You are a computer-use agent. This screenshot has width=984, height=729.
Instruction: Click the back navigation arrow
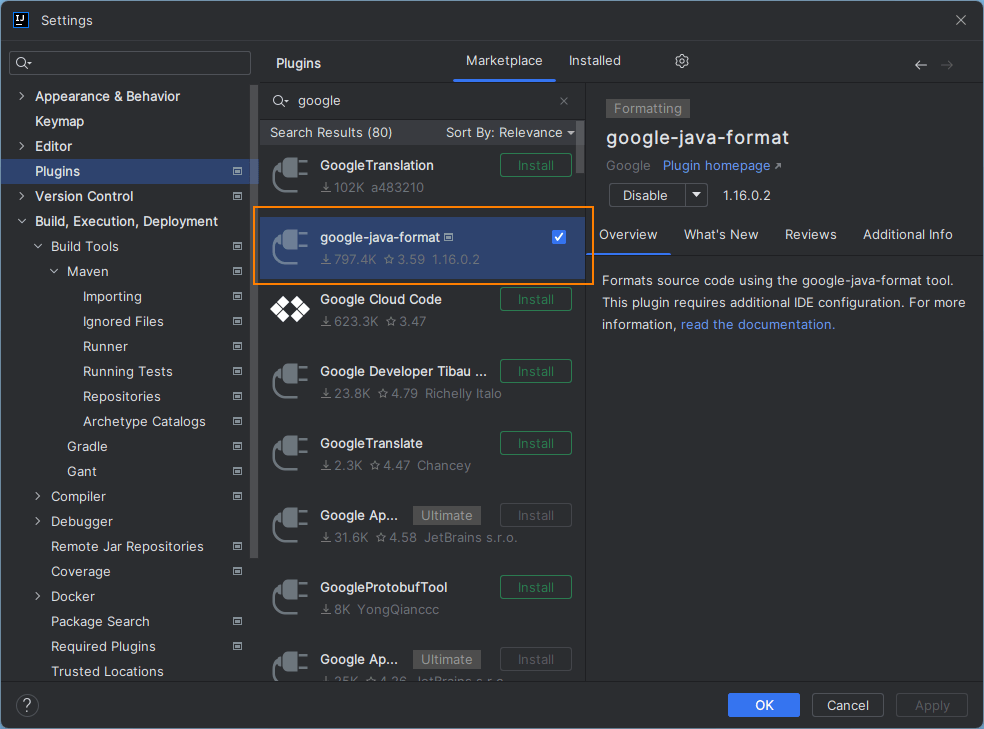tap(920, 64)
